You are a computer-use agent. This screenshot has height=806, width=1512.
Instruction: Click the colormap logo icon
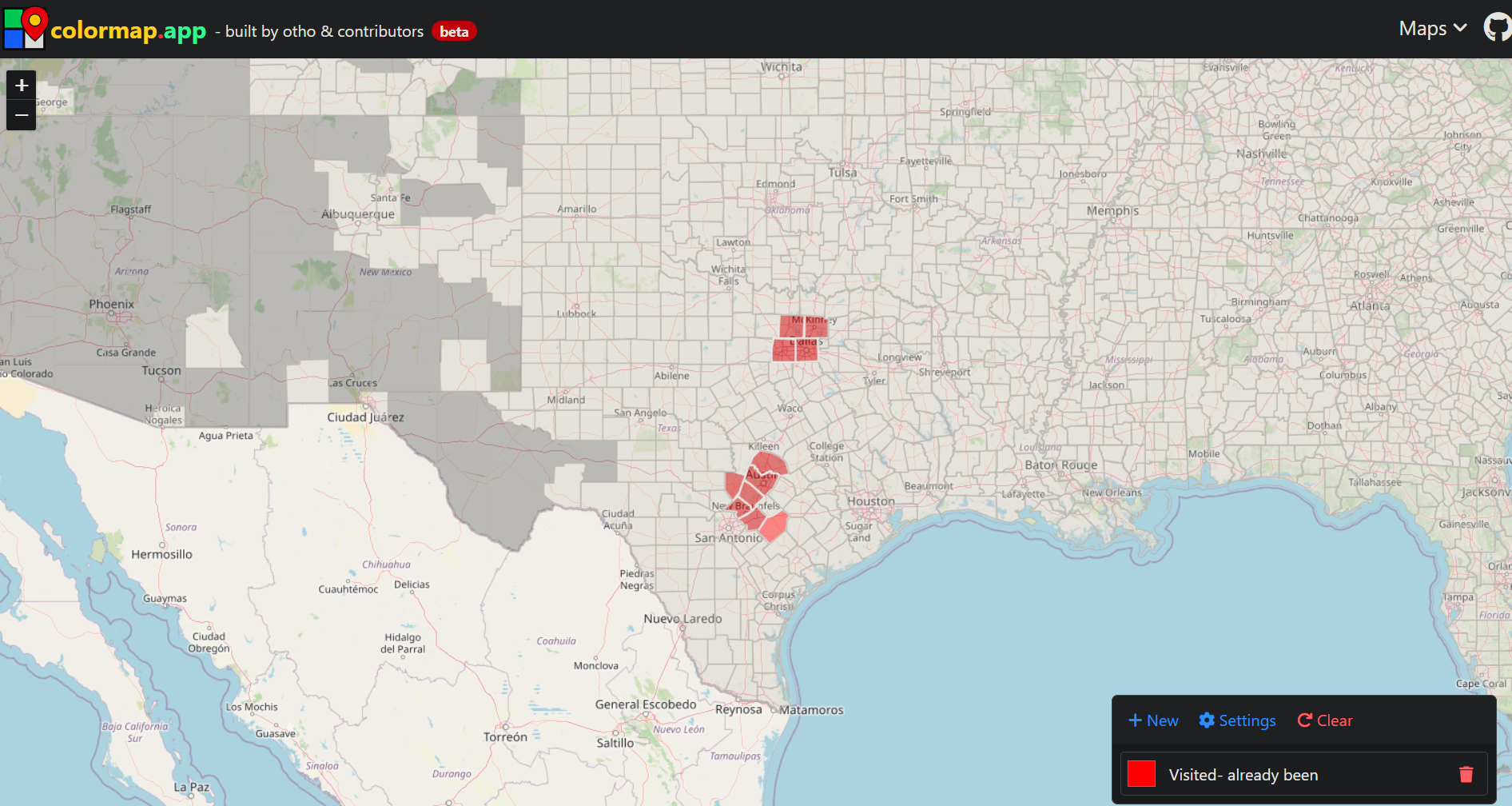tap(25, 28)
